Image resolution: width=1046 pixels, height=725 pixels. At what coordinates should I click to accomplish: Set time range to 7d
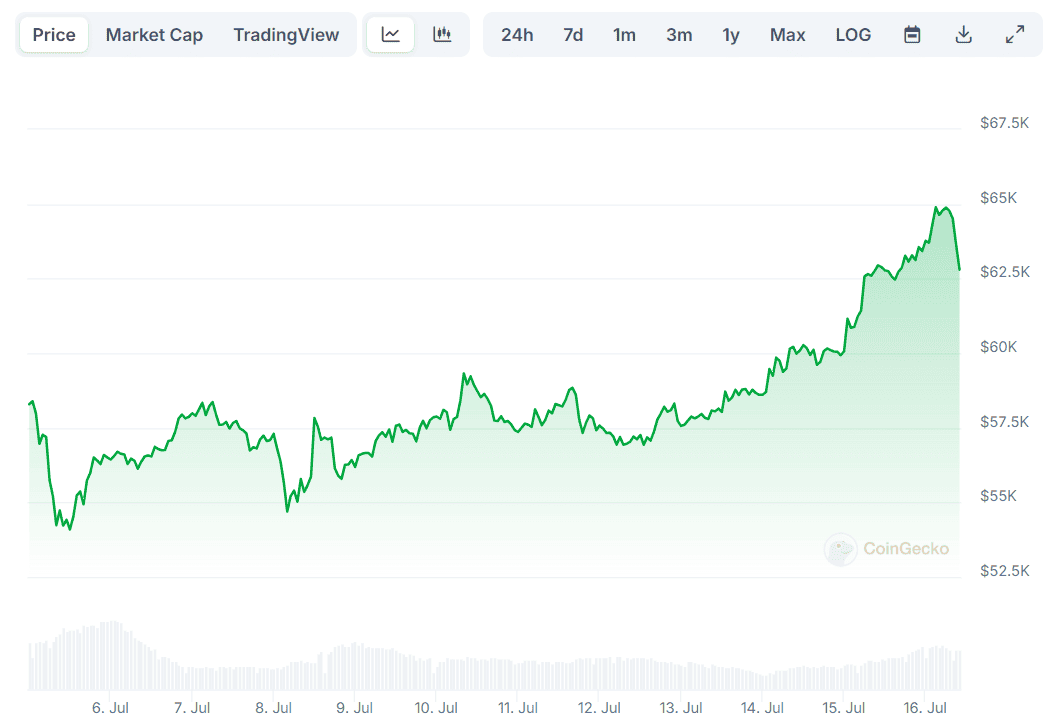point(573,35)
